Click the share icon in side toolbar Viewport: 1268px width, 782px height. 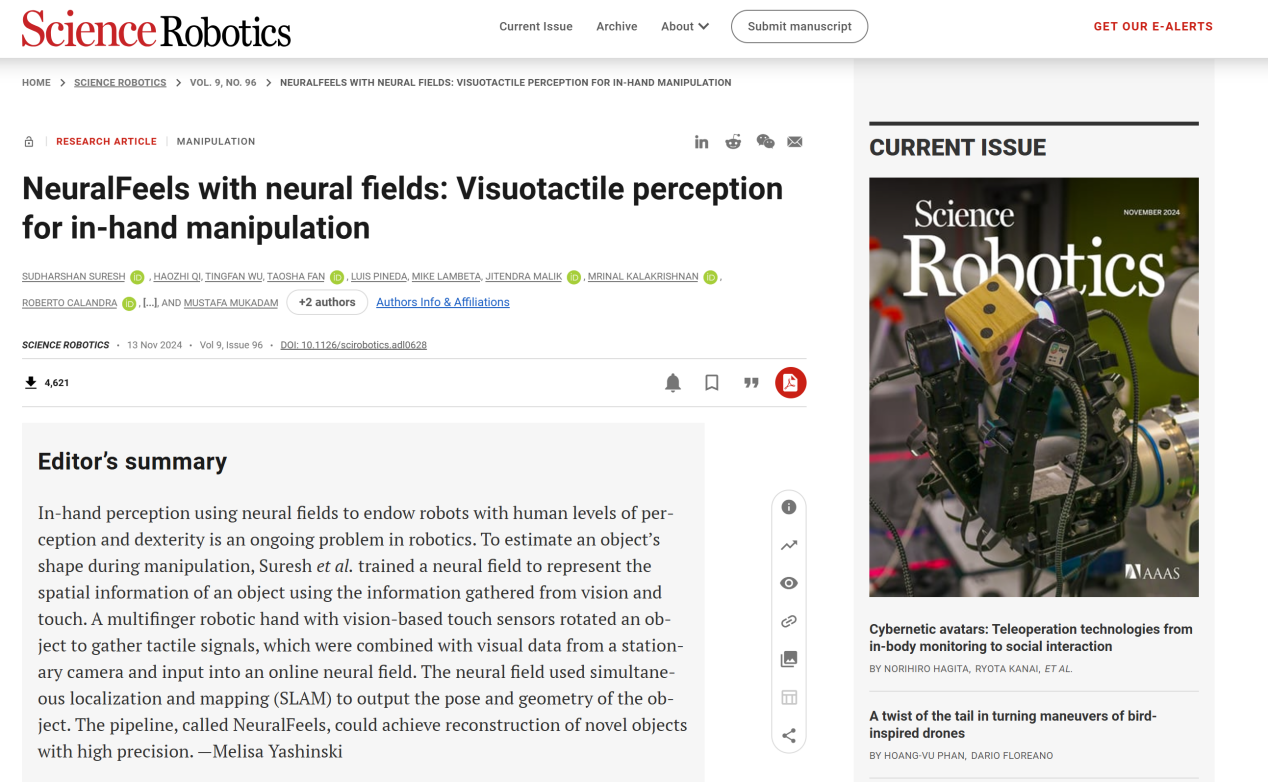tap(789, 736)
